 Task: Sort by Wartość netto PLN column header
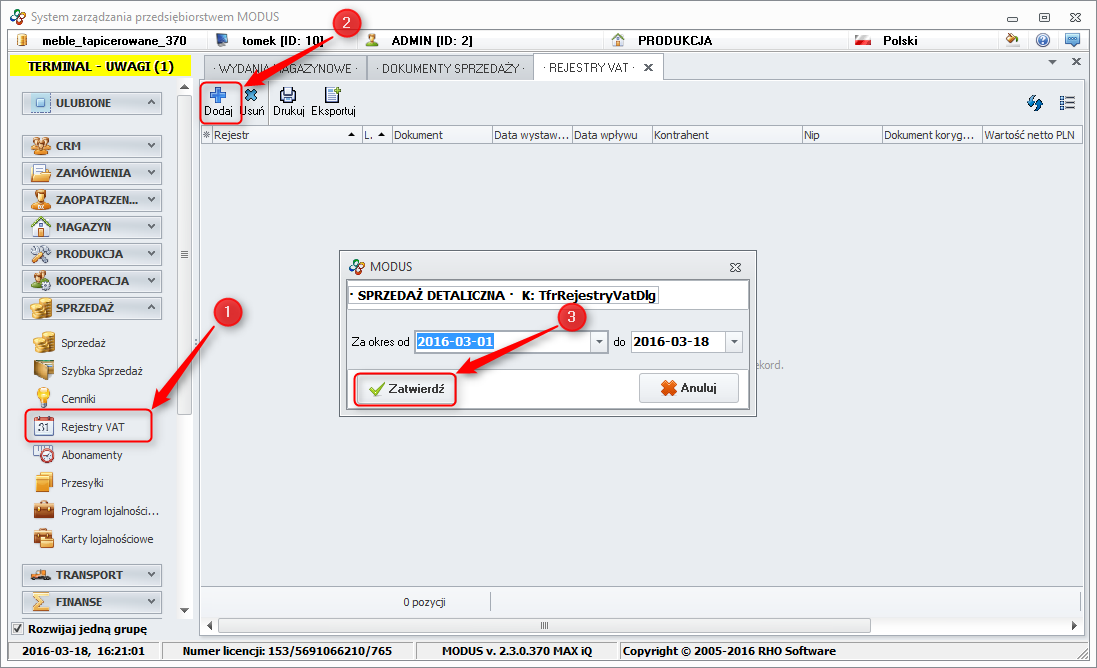pos(1032,135)
